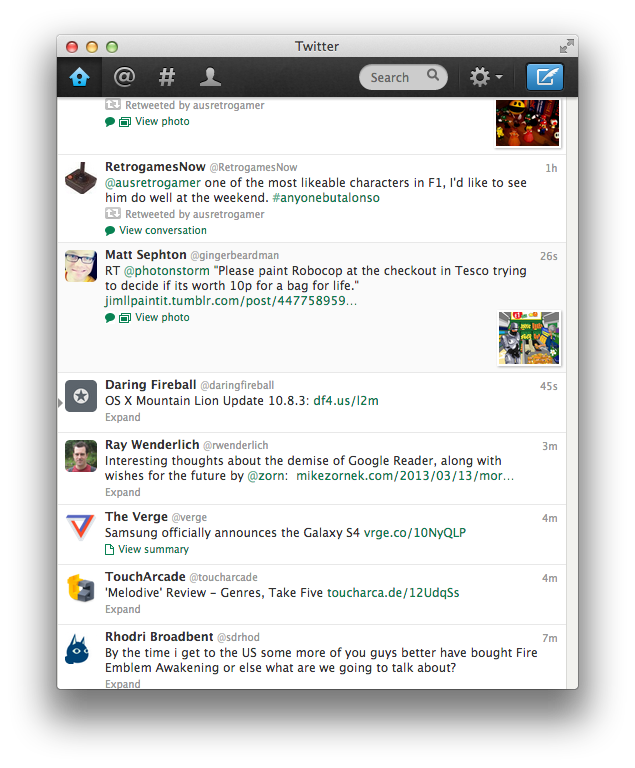The image size is (635, 768).
Task: Click the conversation bubble in Matt Sephton's tweet
Action: [x=110, y=318]
